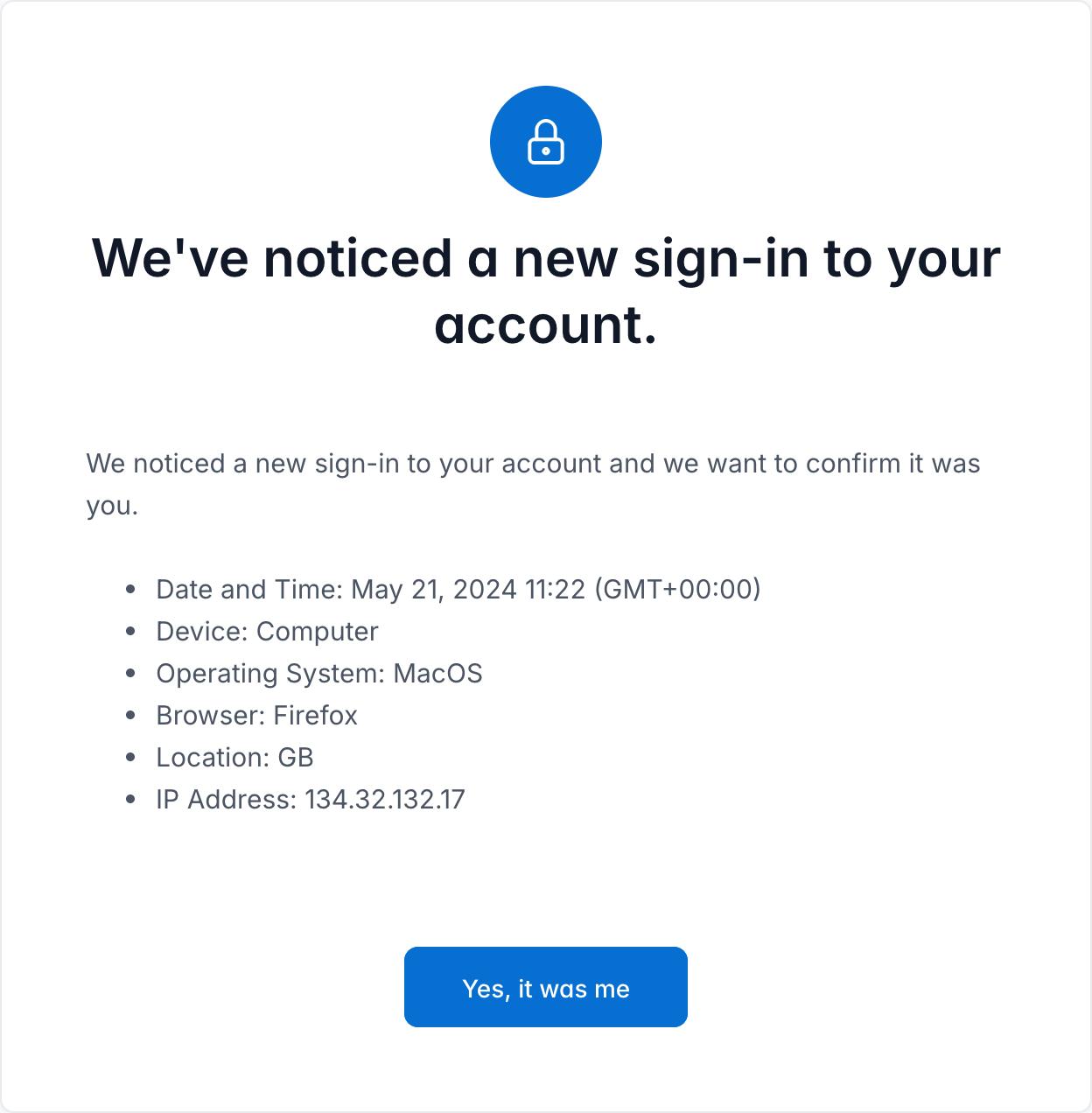Image resolution: width=1092 pixels, height=1113 pixels.
Task: Click the "IP Address:" label
Action: click(x=226, y=800)
